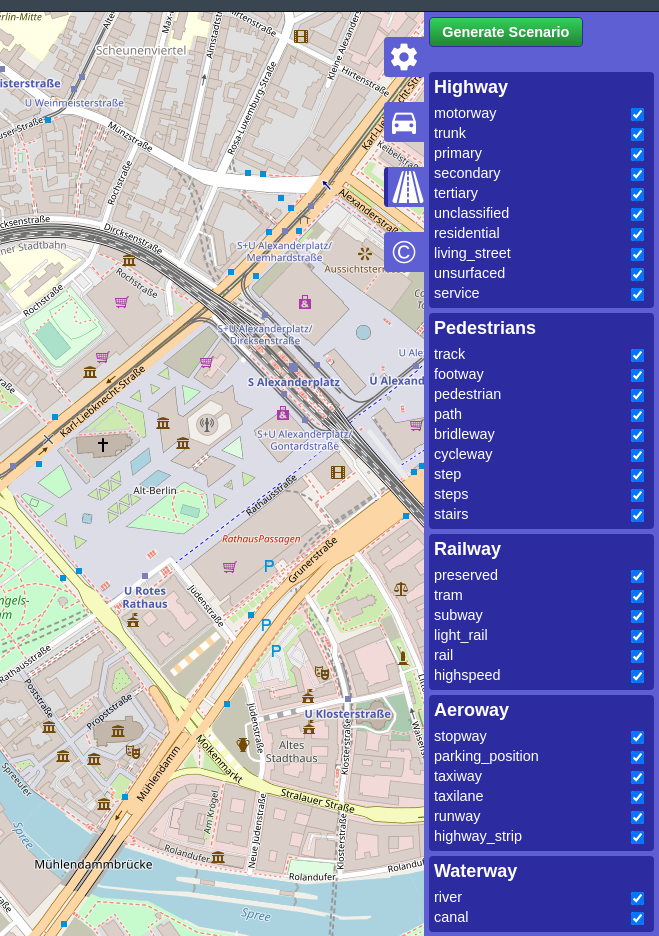Click the cinema icon near Rathausstraße

[x=338, y=473]
